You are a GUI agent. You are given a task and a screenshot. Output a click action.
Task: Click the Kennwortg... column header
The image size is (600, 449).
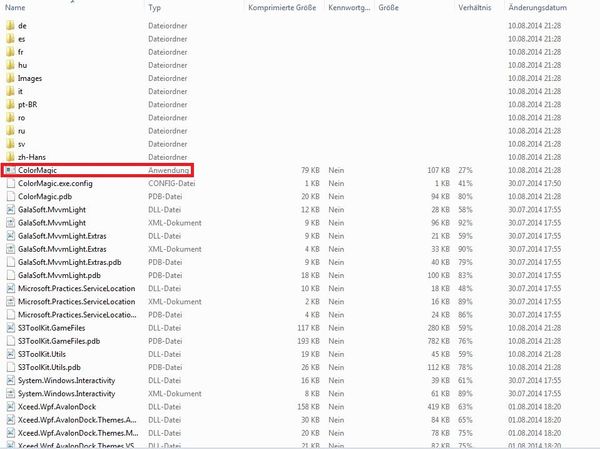tap(349, 7)
